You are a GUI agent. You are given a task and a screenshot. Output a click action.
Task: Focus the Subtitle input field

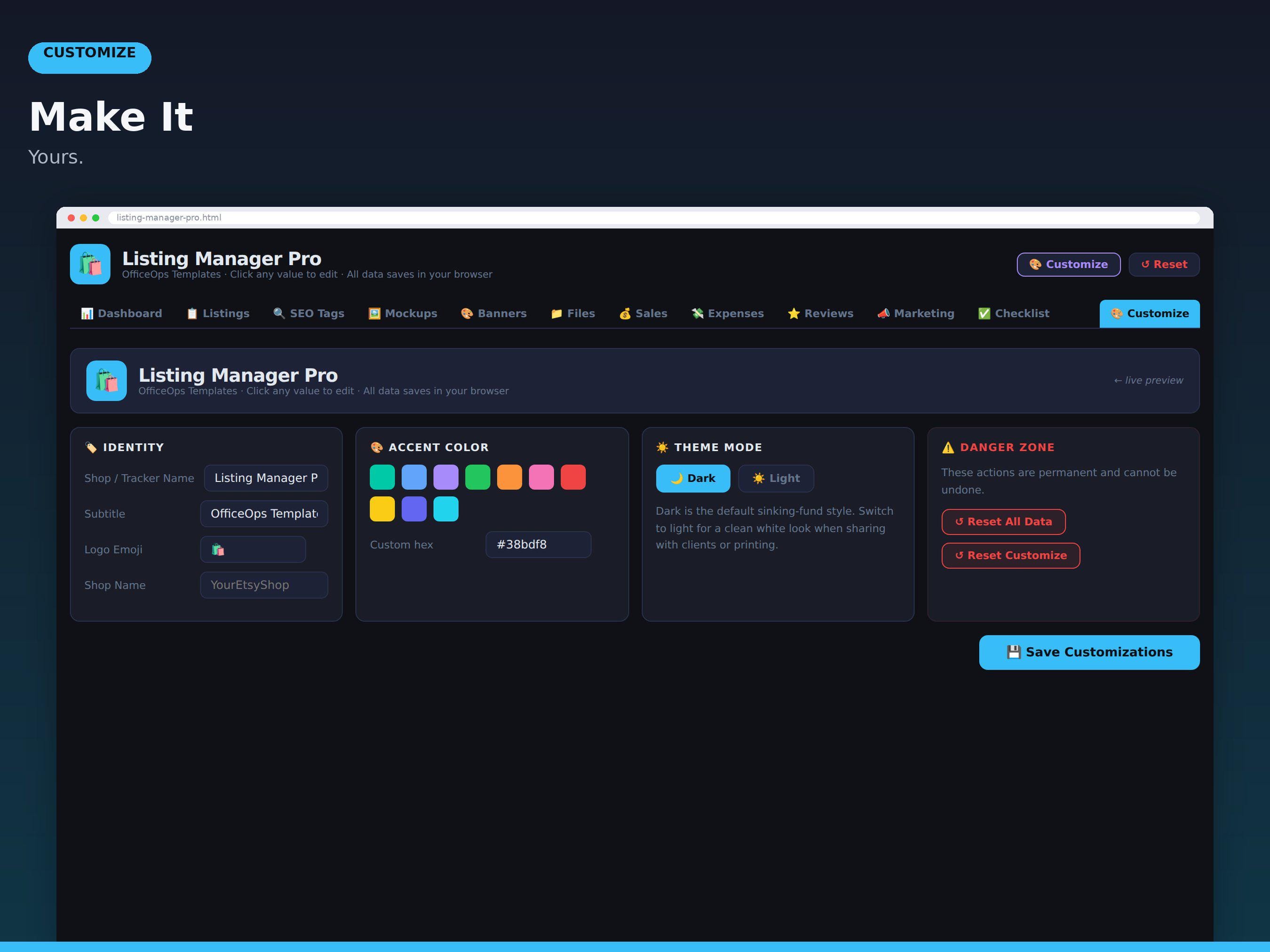[264, 513]
